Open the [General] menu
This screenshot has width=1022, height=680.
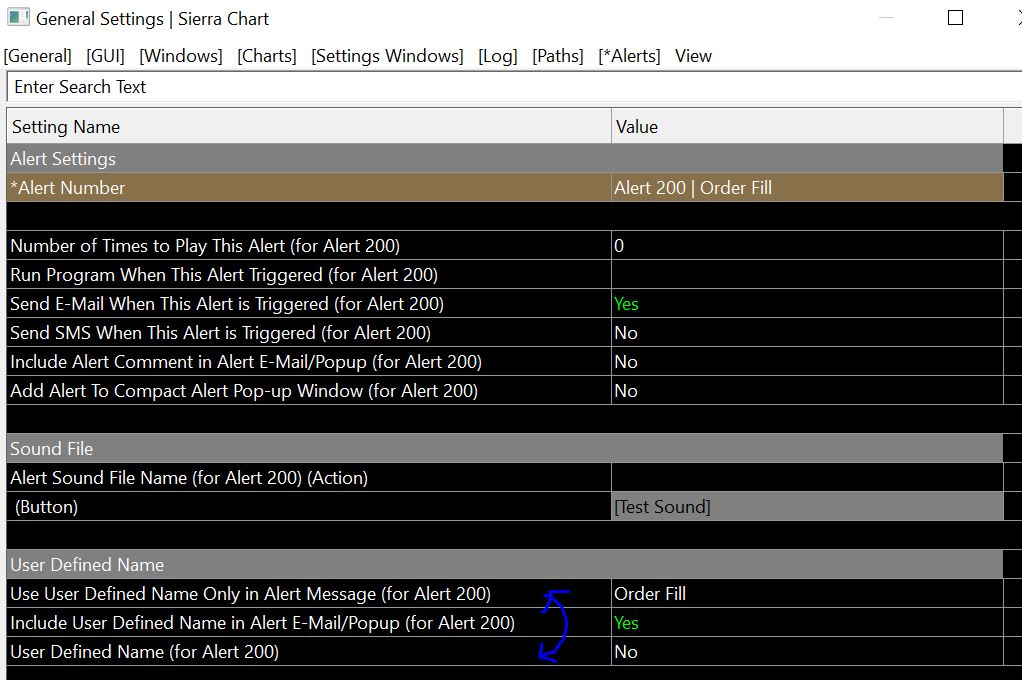[37, 56]
